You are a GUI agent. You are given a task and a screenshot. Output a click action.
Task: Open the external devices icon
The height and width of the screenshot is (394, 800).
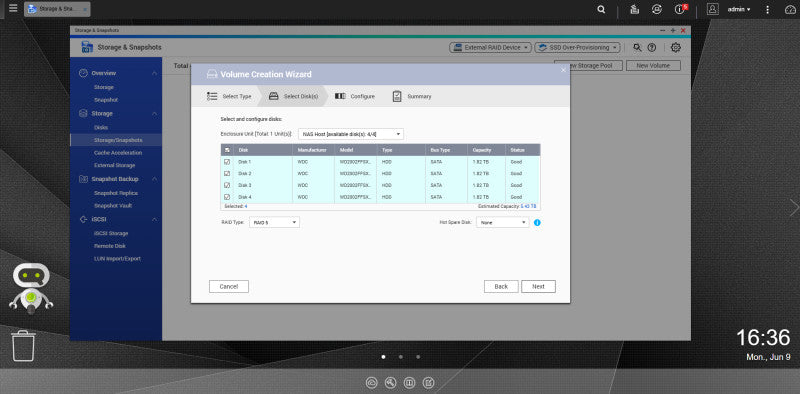[x=657, y=9]
